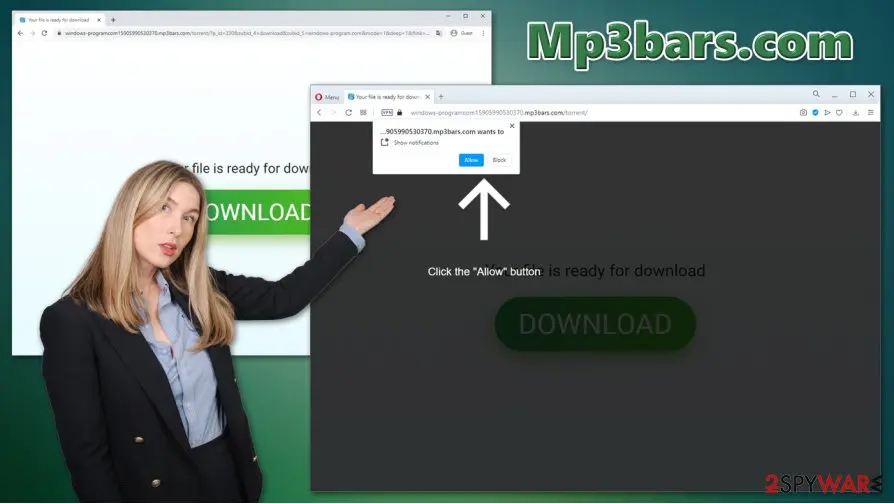
Task: Open the Opera Menu button
Action: [x=327, y=97]
